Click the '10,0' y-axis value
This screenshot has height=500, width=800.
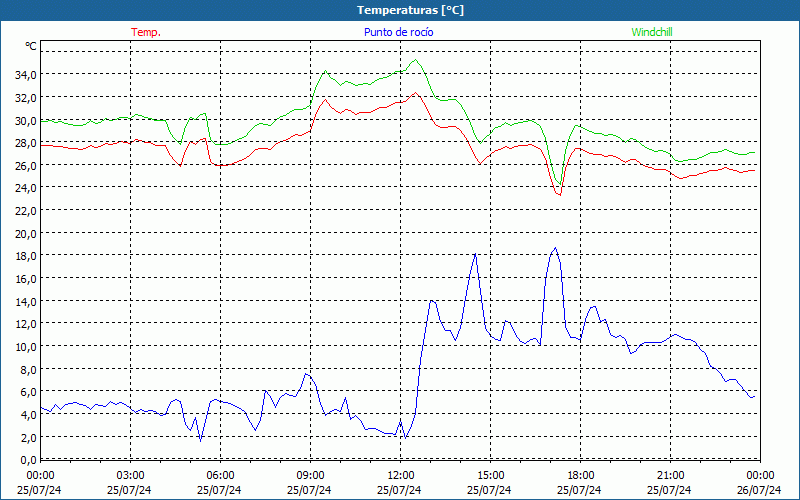(x=26, y=347)
